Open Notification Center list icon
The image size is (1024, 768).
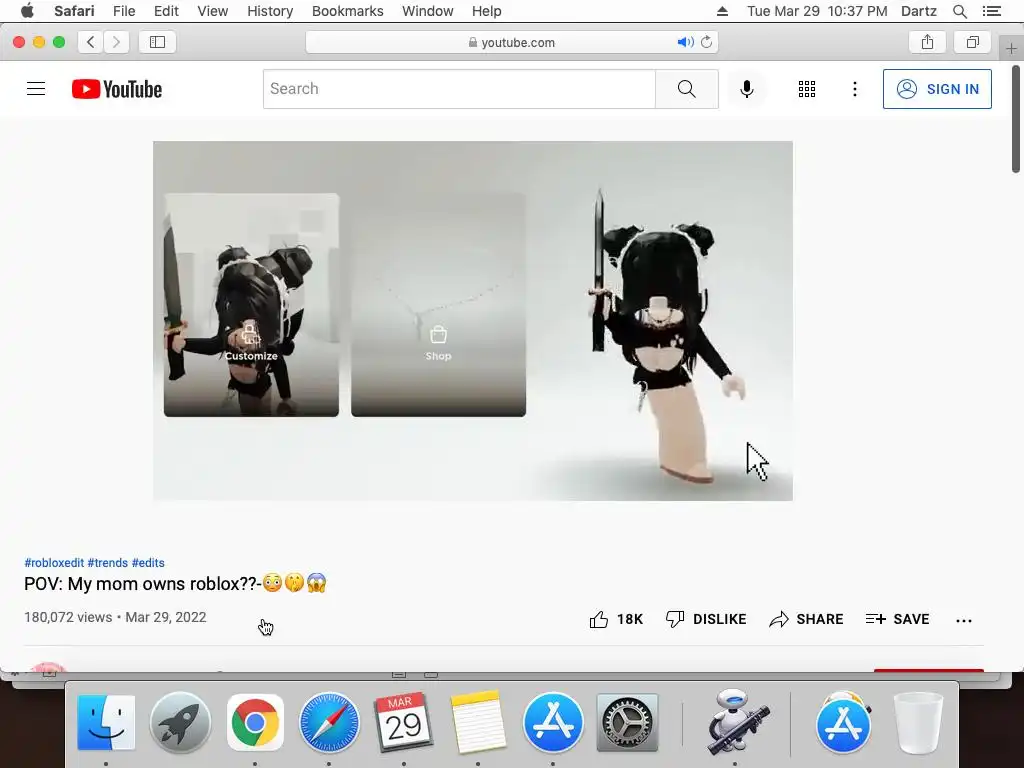click(992, 11)
